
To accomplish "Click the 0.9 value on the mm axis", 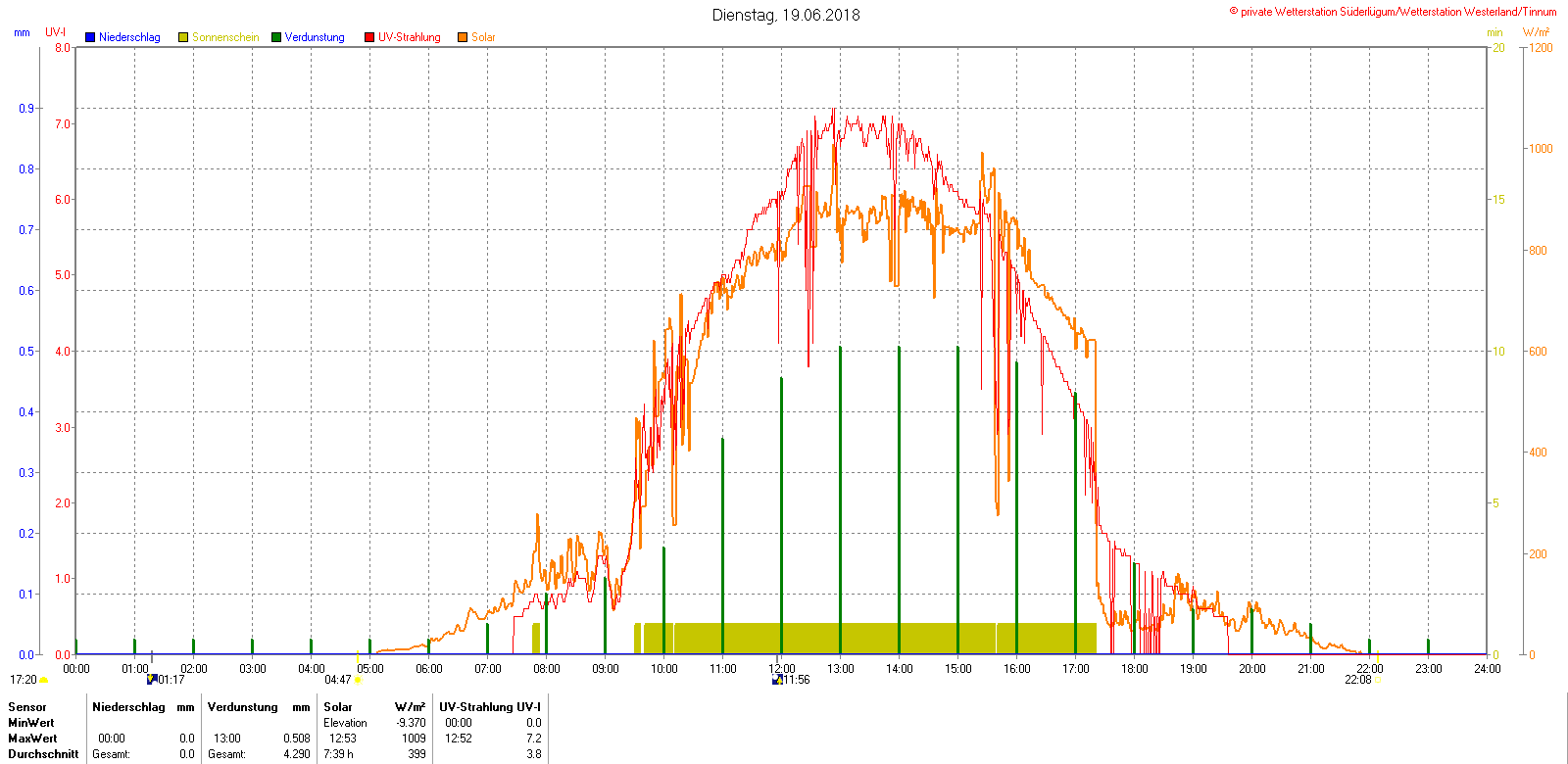I will [26, 108].
